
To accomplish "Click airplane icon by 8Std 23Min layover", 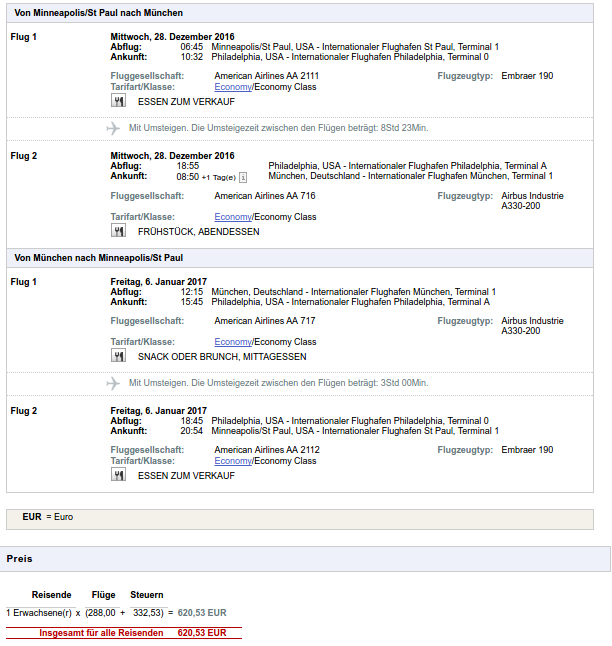I will coord(113,128).
